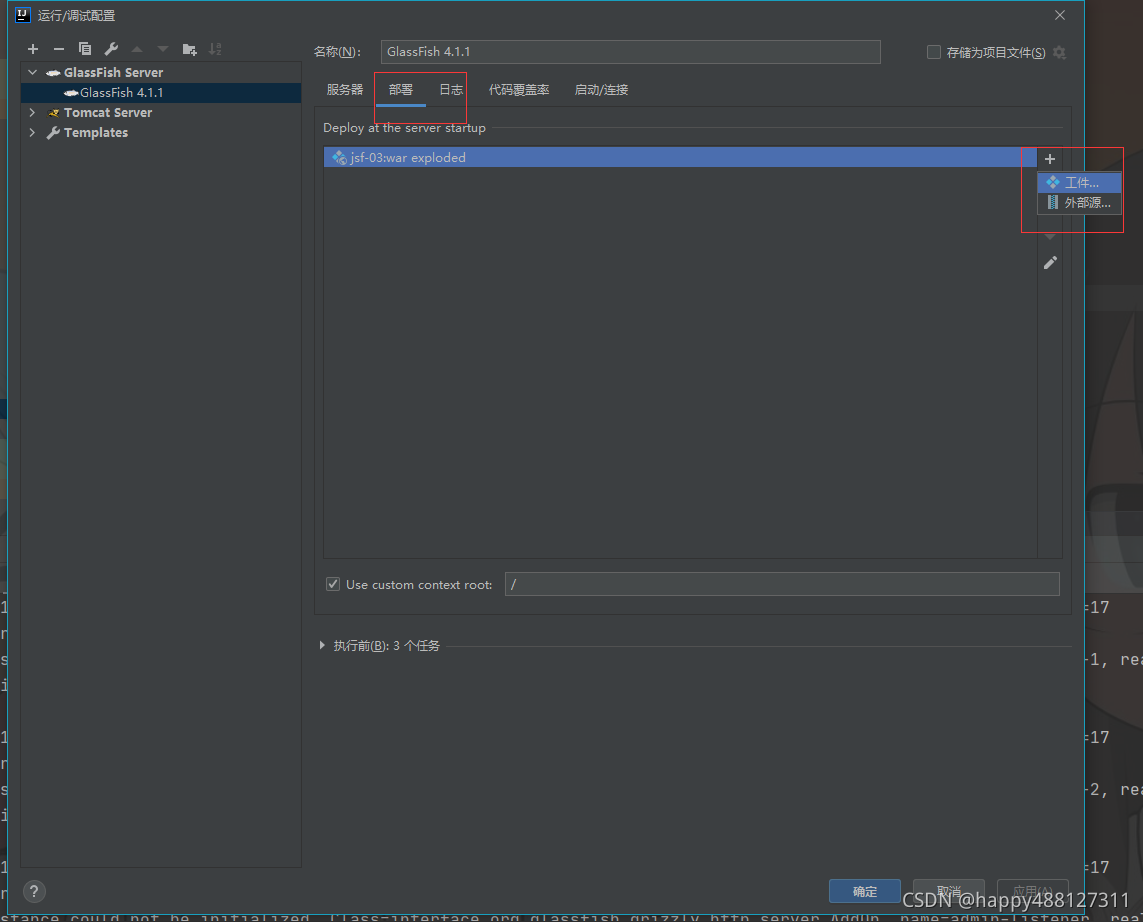Screen dimensions: 1143x922
Task: Switch to the 部署 tab
Action: (x=401, y=90)
